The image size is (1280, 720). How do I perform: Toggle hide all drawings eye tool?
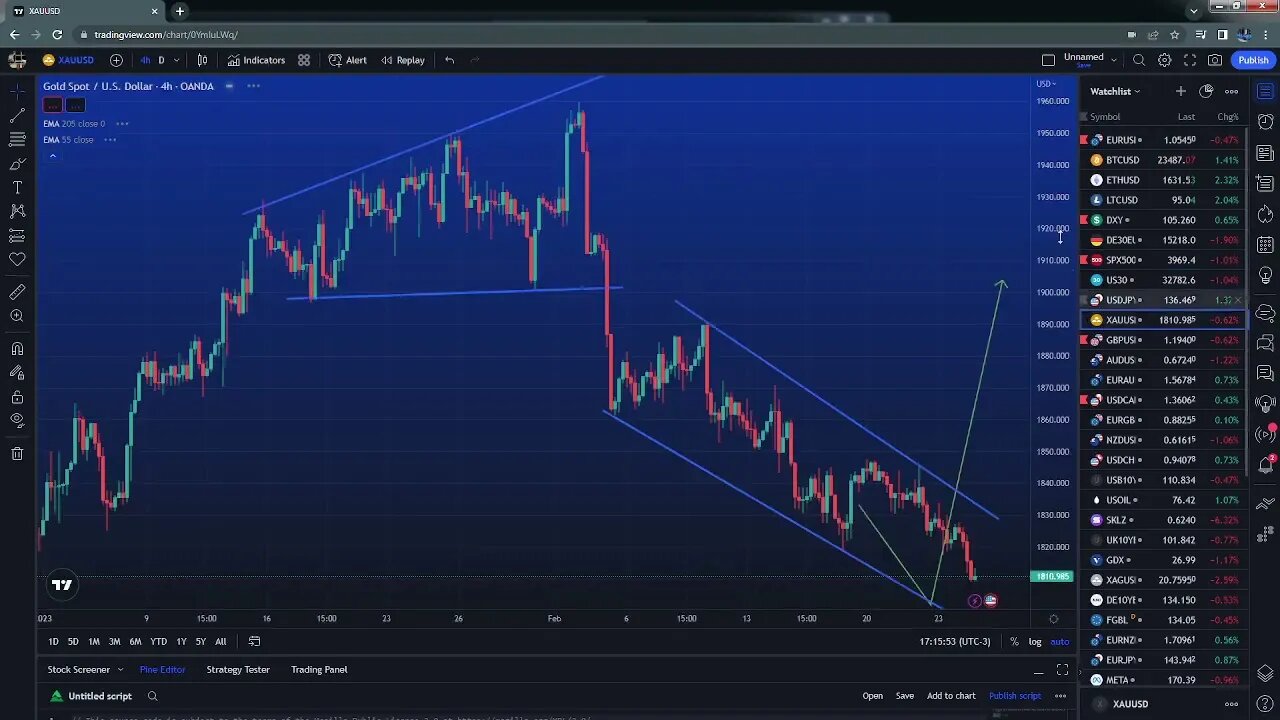pos(17,421)
